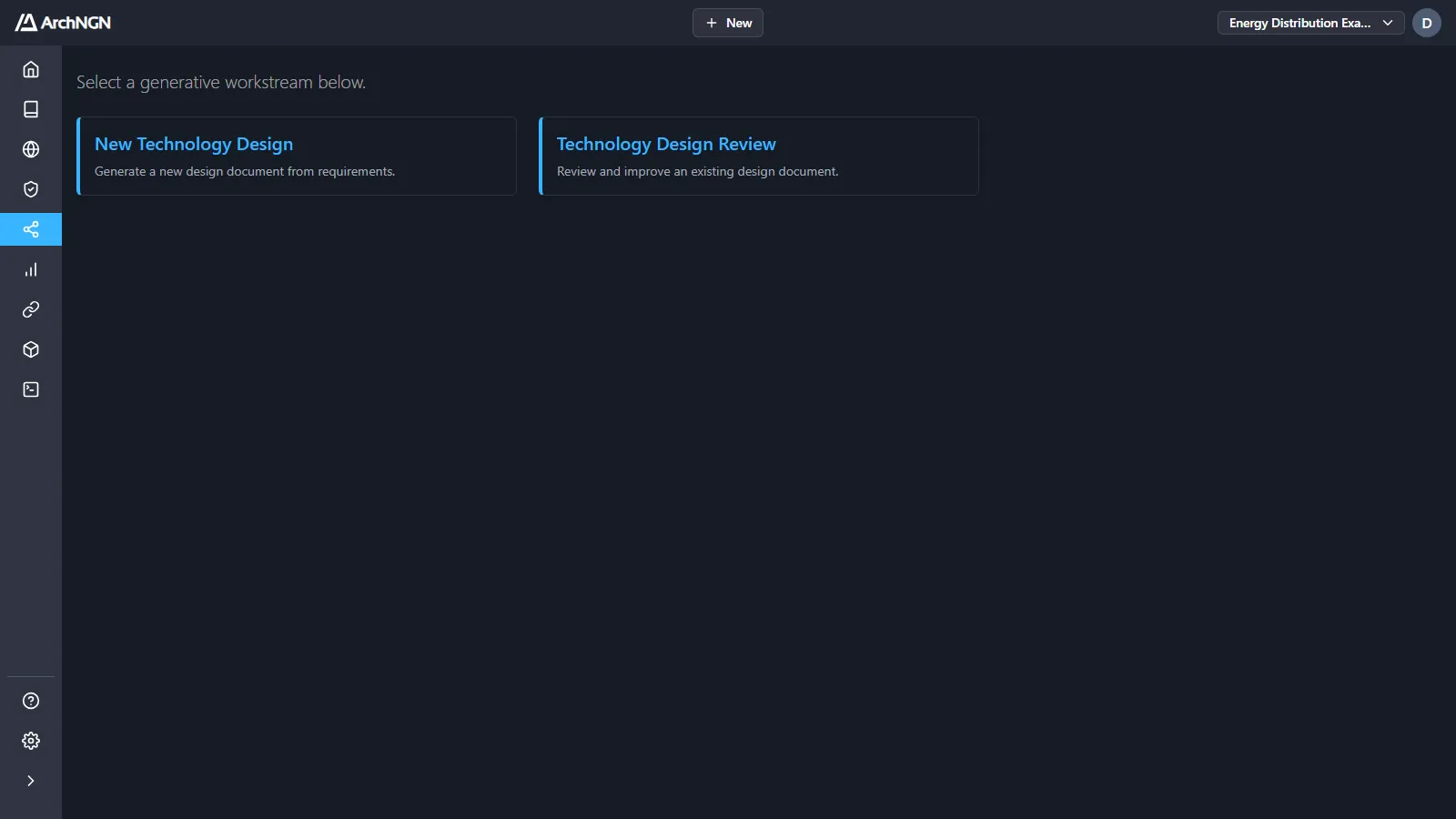Click the New button in top bar
This screenshot has width=1456, height=819.
pyautogui.click(x=728, y=23)
